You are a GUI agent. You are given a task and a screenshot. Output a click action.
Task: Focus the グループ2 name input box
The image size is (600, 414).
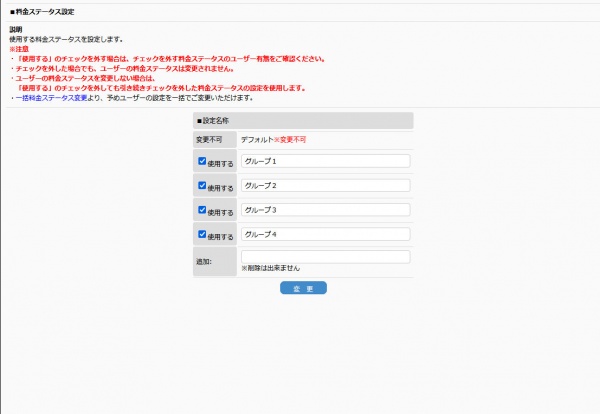(x=325, y=185)
